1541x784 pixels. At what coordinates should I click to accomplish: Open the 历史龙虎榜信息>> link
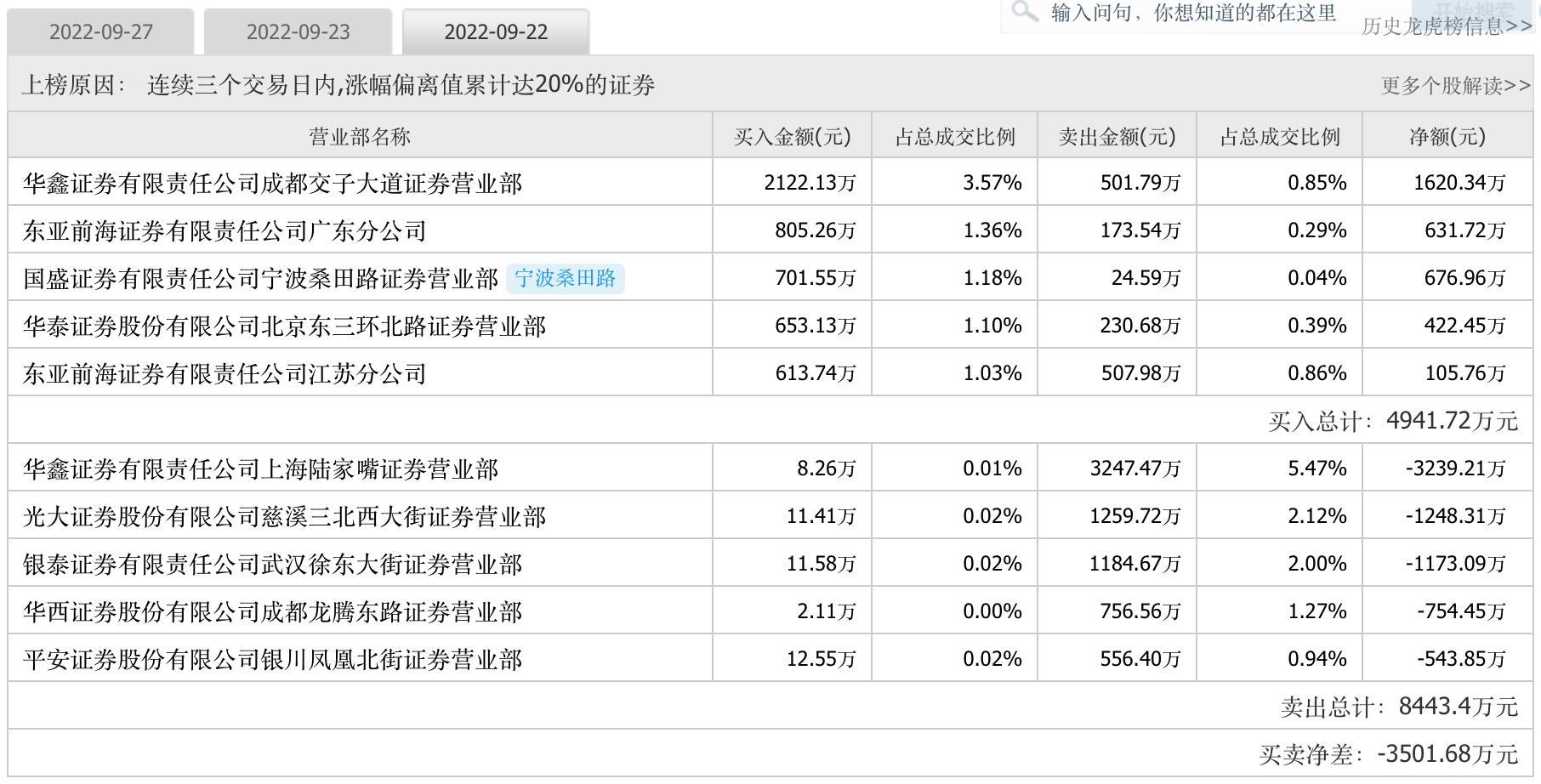(x=1446, y=26)
